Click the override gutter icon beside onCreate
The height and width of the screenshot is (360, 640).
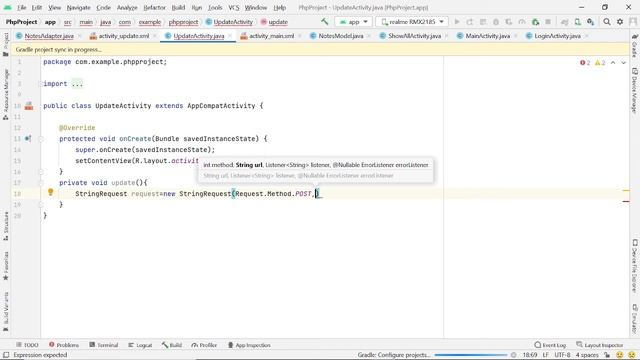28,139
